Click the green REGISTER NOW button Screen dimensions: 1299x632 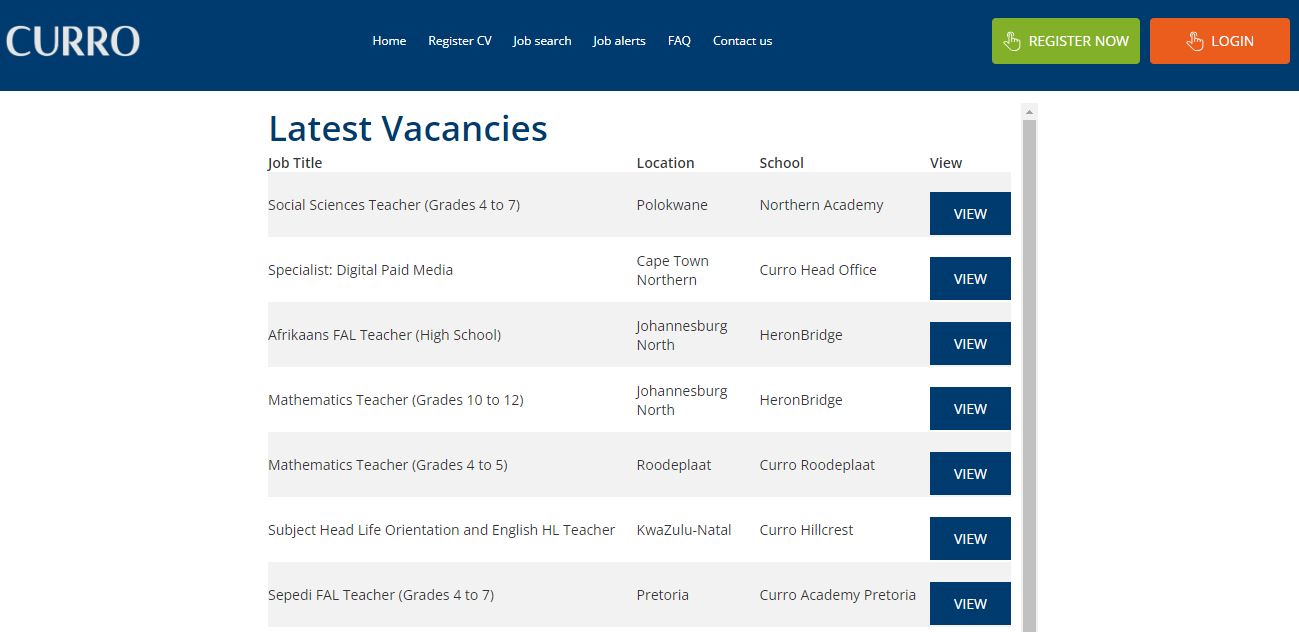tap(1065, 41)
